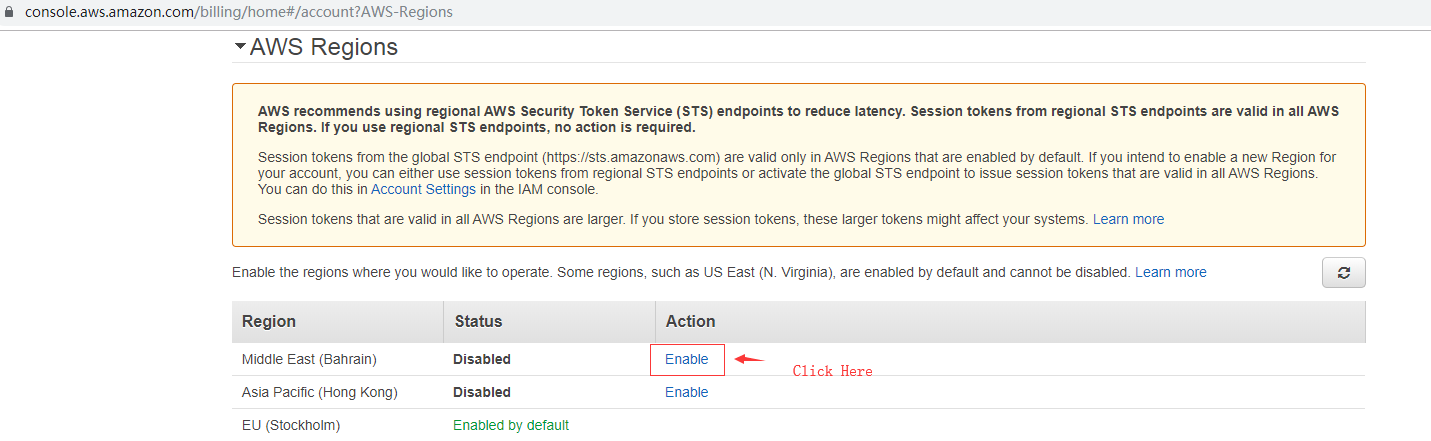1431x441 pixels.
Task: Enable the Asia Pacific (Hong Kong) region
Action: pos(686,392)
